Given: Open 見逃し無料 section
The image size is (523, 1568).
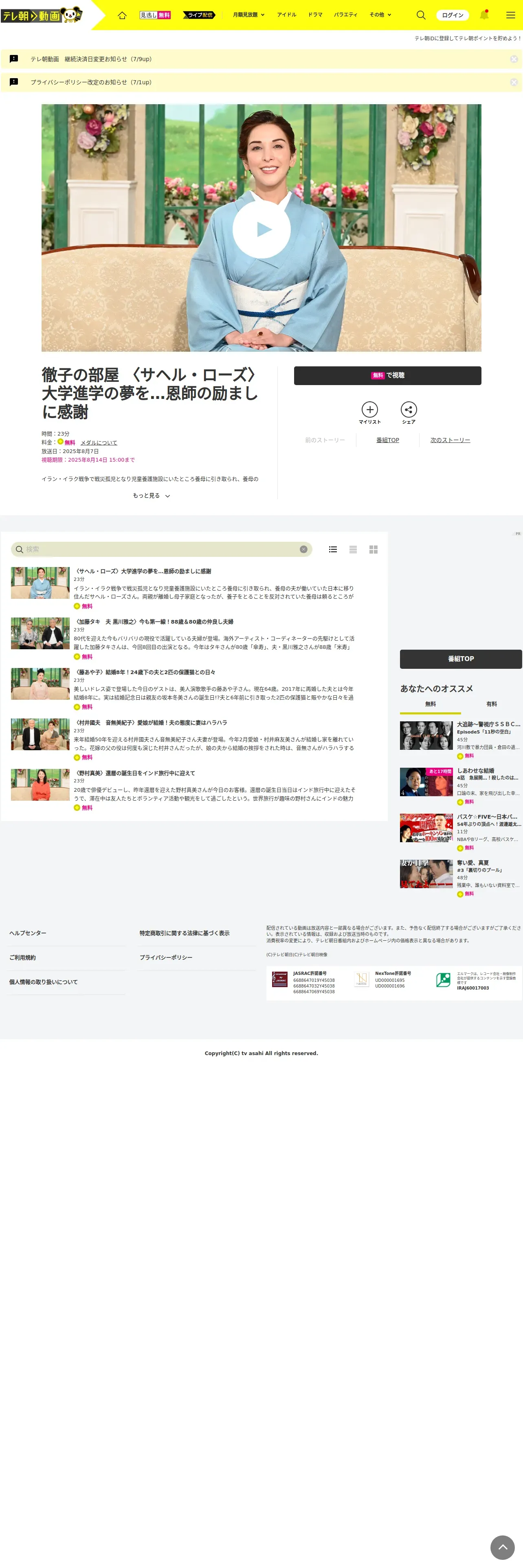Looking at the screenshot, I should pos(155,15).
